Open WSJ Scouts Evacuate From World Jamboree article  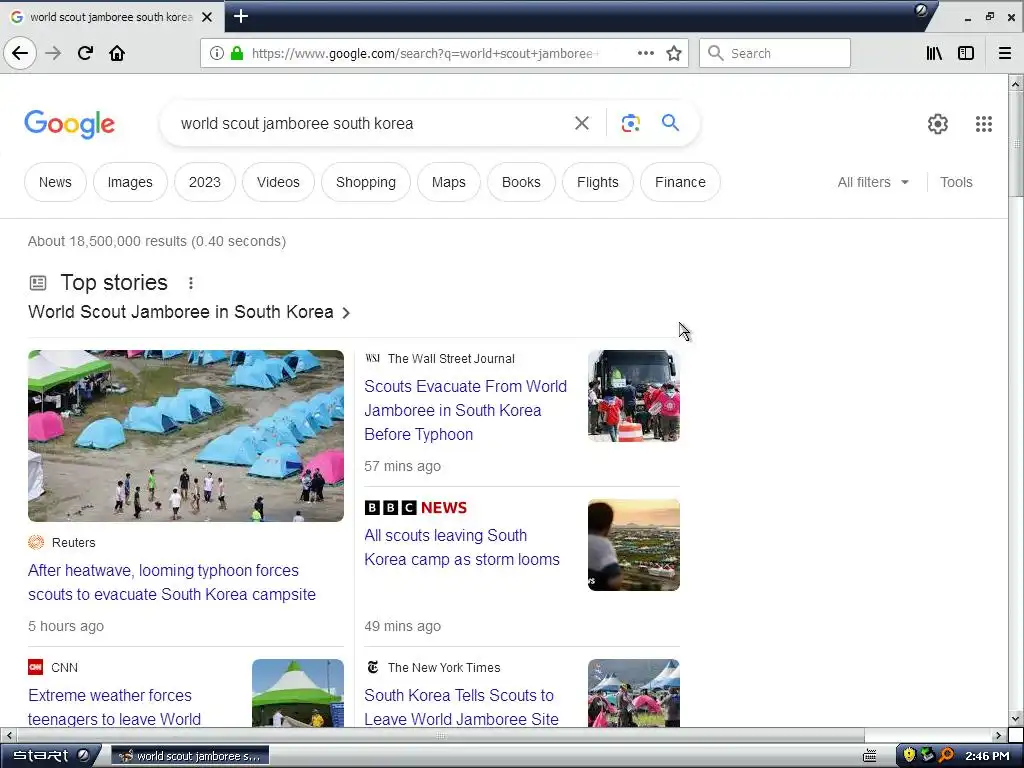pos(466,410)
